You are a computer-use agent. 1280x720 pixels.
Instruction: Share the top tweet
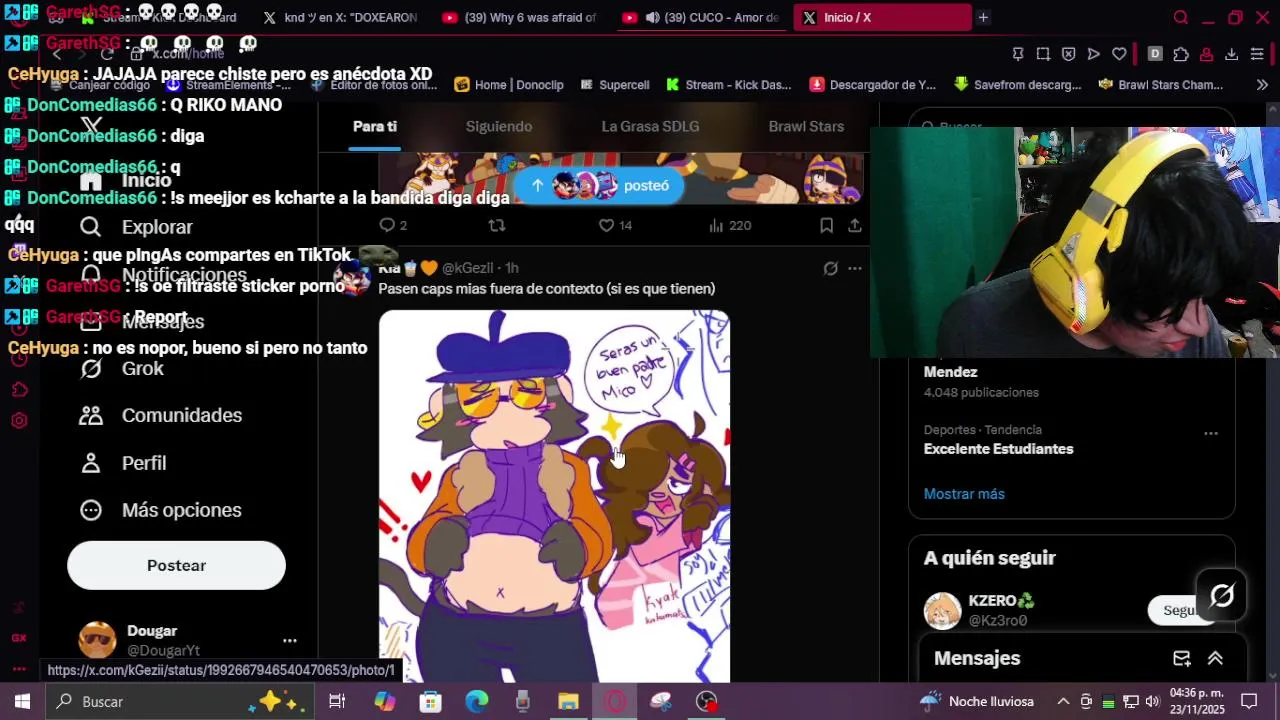[x=855, y=226]
